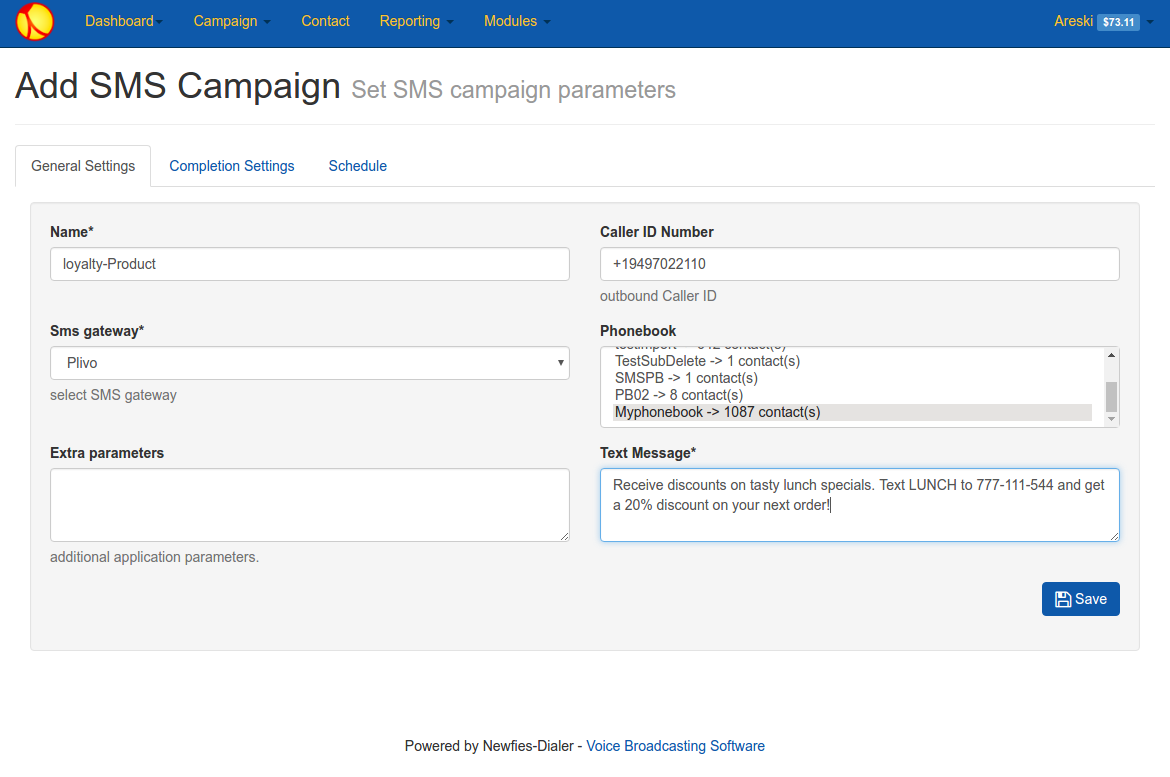Click the Newfies-Dialer logo icon
Screen dimensions: 1170x777
click(35, 22)
